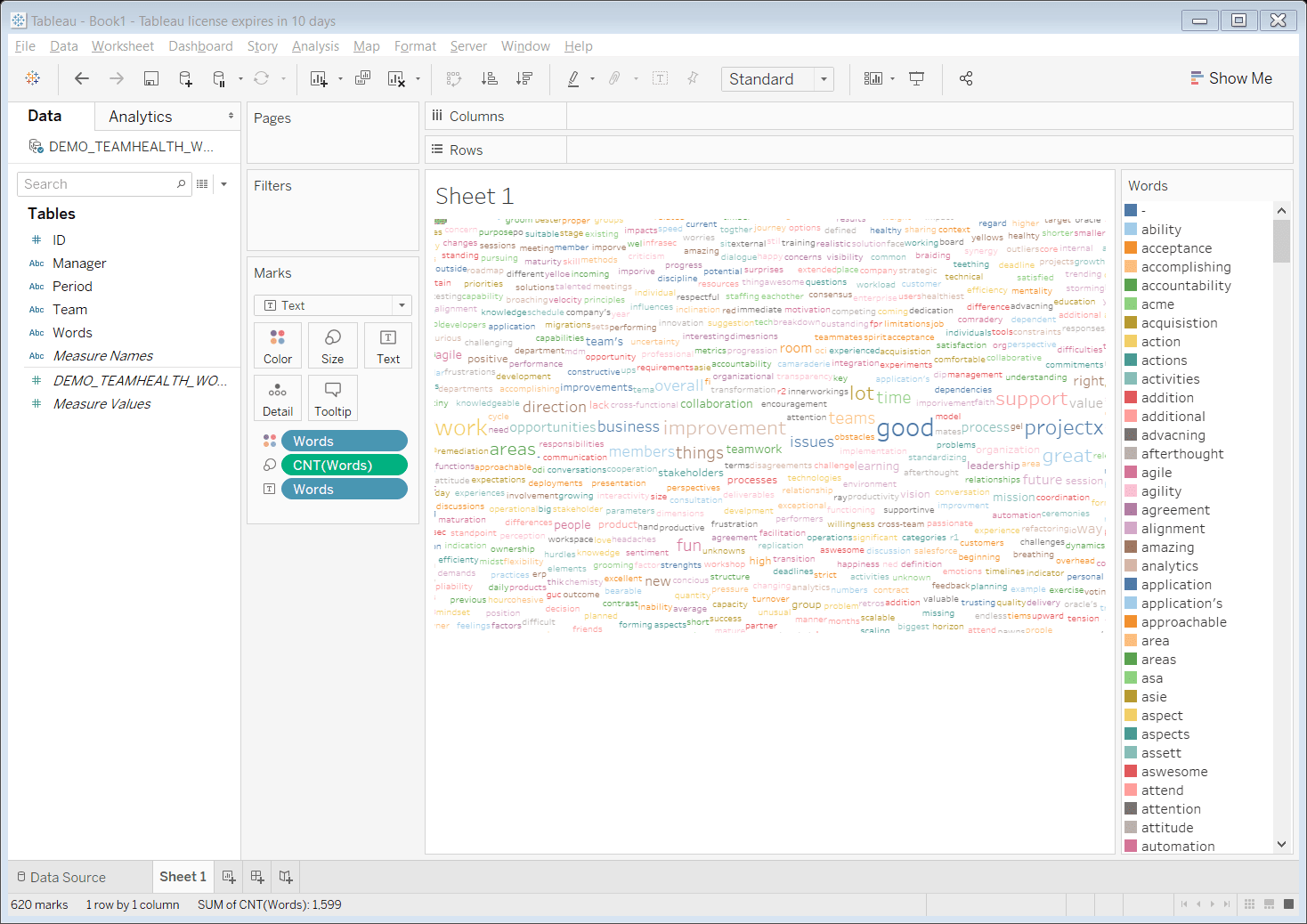Viewport: 1307px width, 924px height.
Task: Click the Swap Rows and Columns icon
Action: click(x=454, y=78)
